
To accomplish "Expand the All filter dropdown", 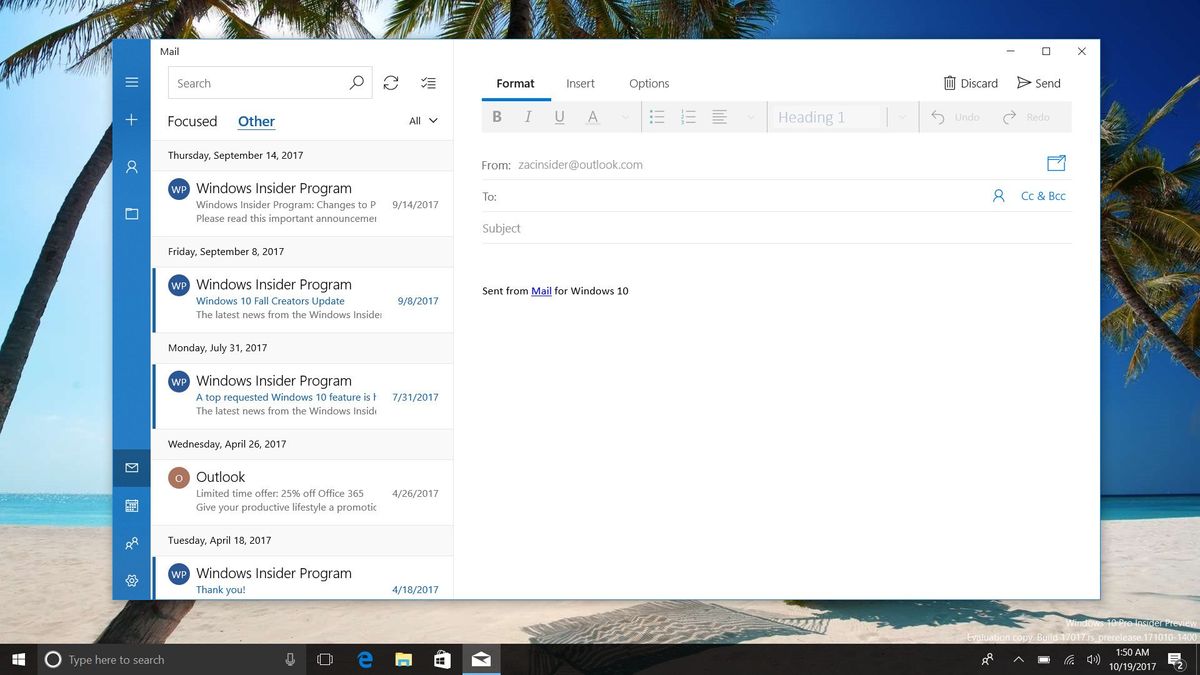I will click(x=423, y=121).
